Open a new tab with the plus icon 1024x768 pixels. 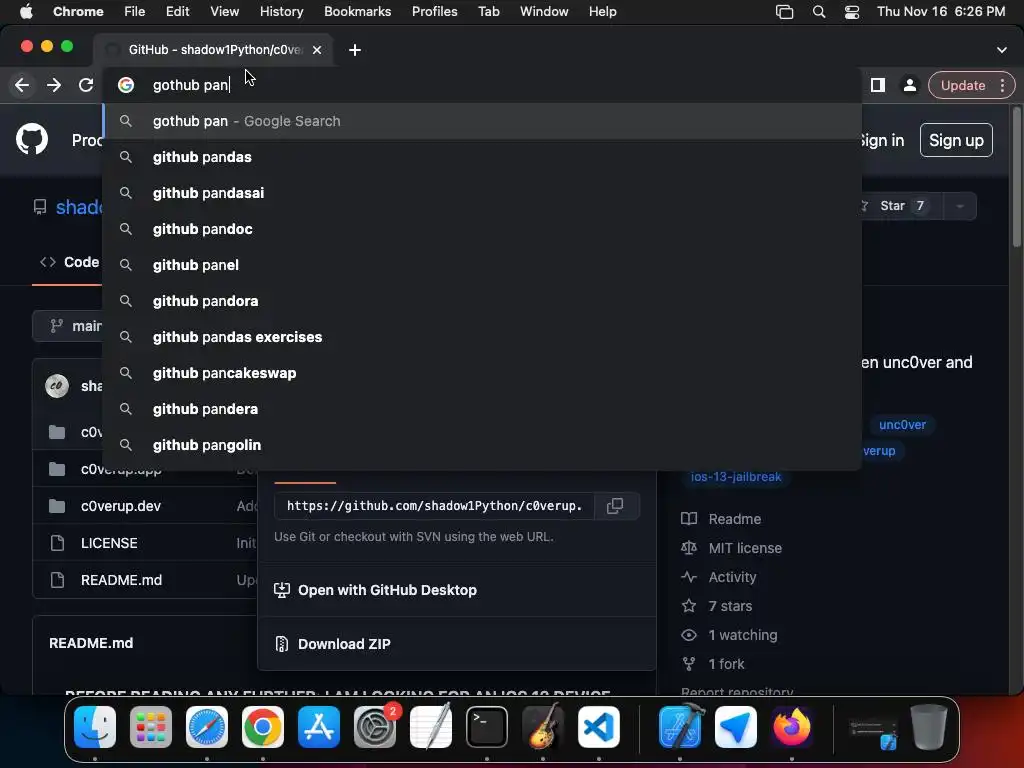355,50
